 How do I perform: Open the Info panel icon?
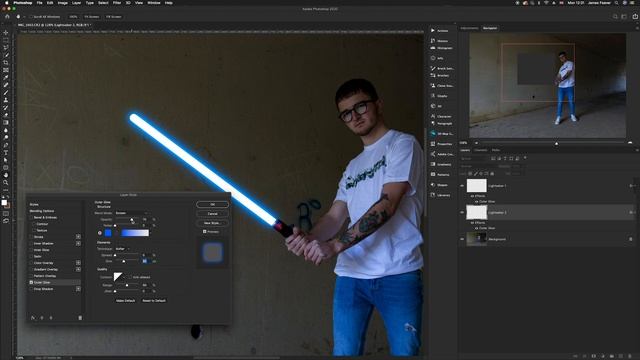click(433, 58)
